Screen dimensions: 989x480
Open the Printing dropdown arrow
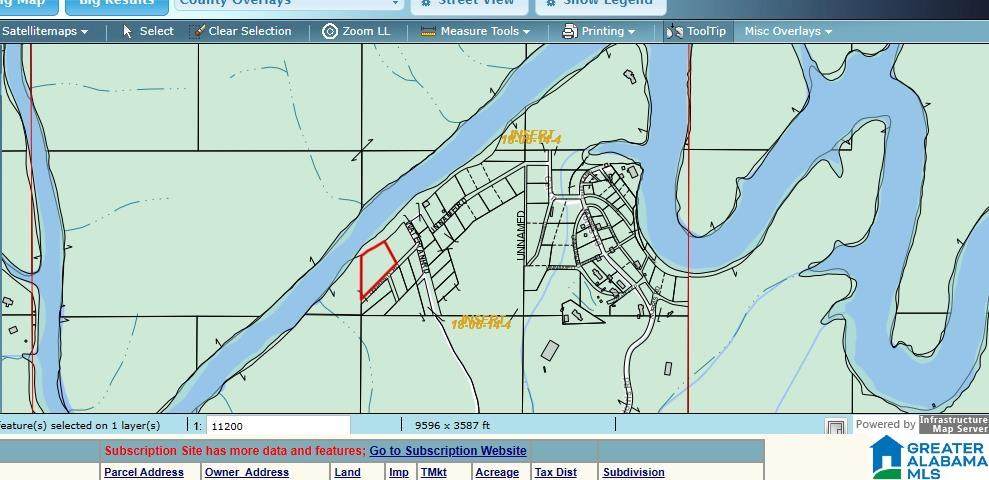click(x=632, y=32)
